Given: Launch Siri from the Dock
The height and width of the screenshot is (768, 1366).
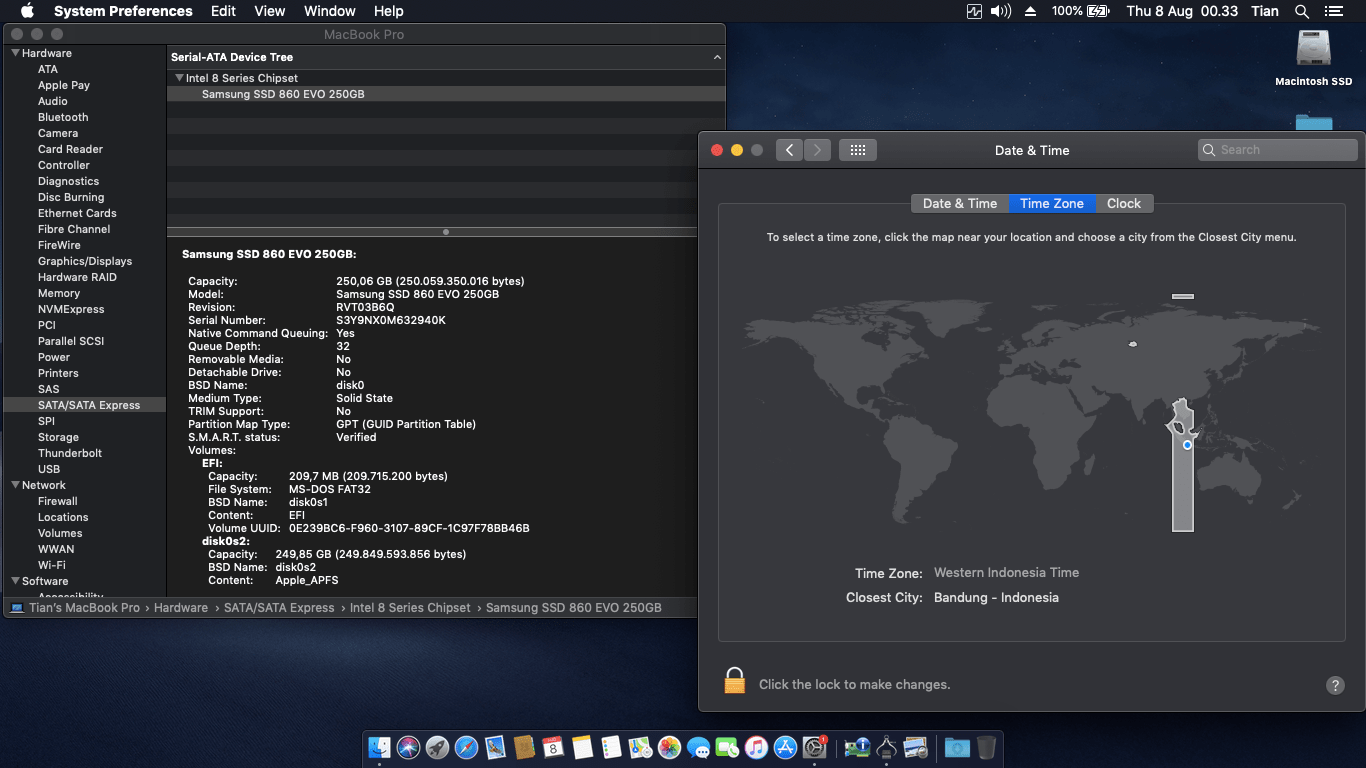Looking at the screenshot, I should coord(408,747).
